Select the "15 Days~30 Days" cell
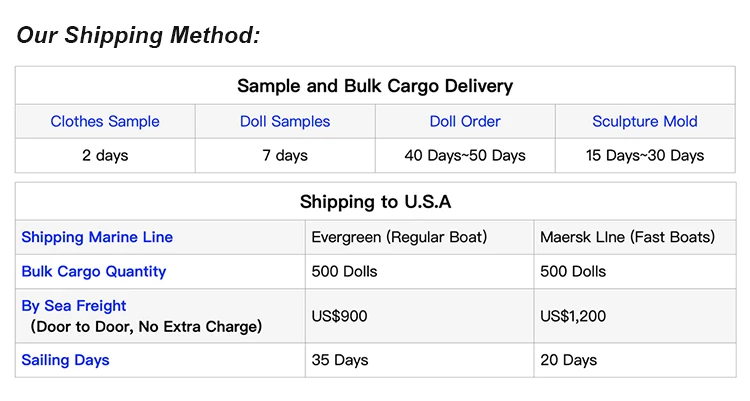Screen dimensions: 750x401 point(645,155)
